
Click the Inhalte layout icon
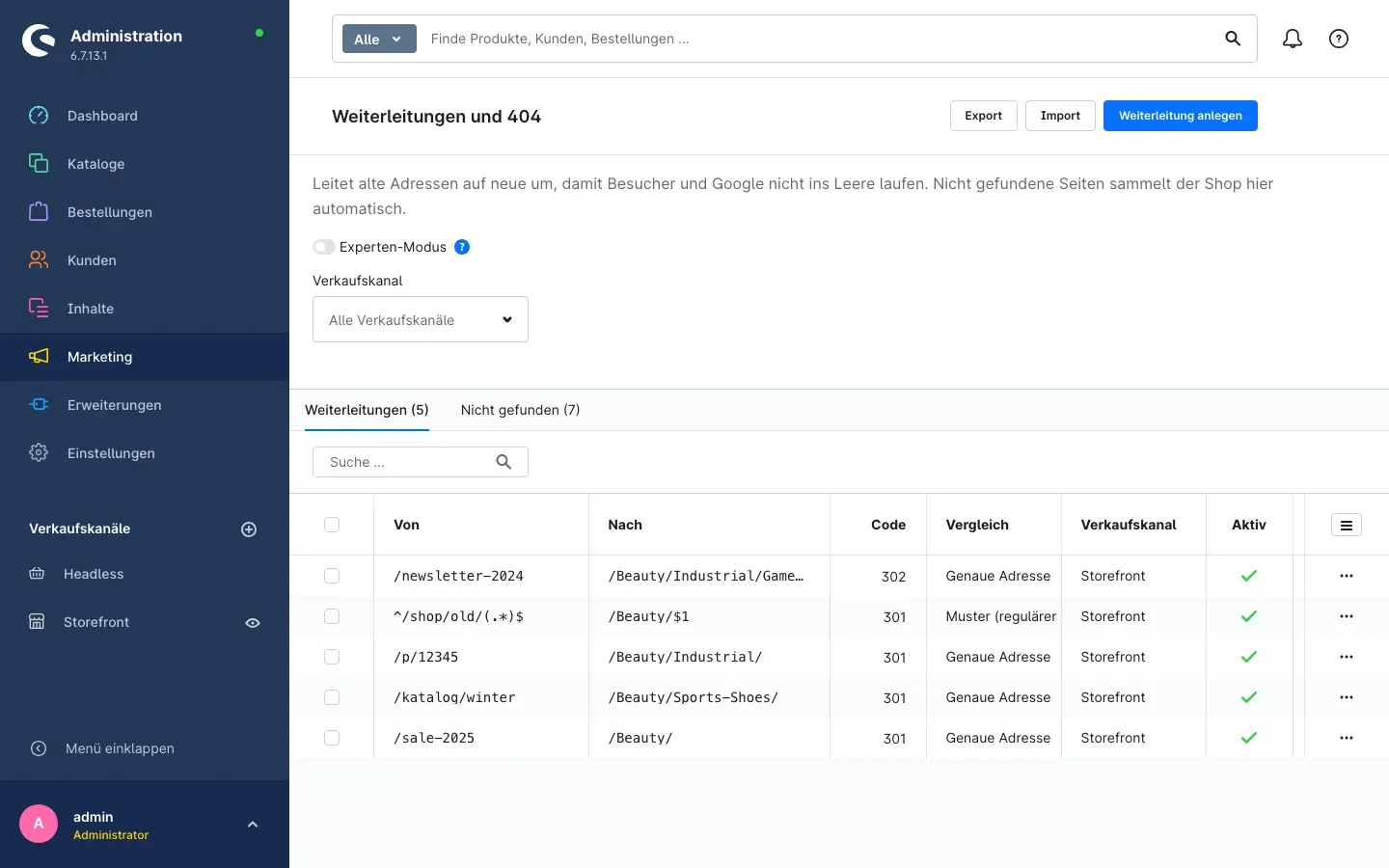[39, 309]
